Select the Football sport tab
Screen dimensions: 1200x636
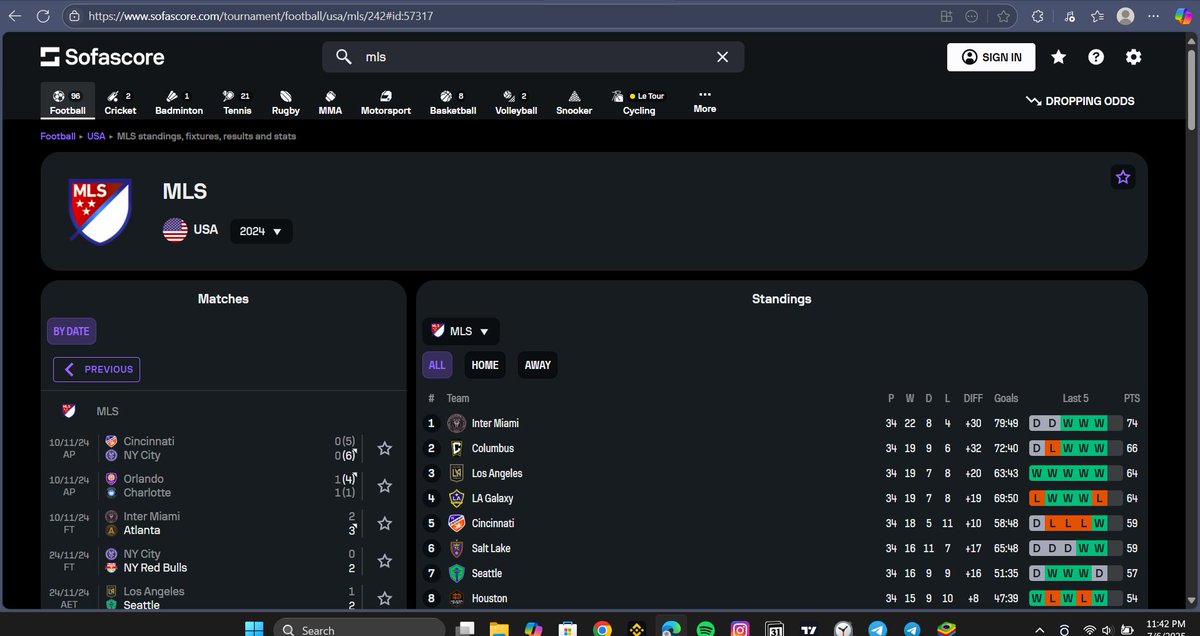tap(68, 102)
